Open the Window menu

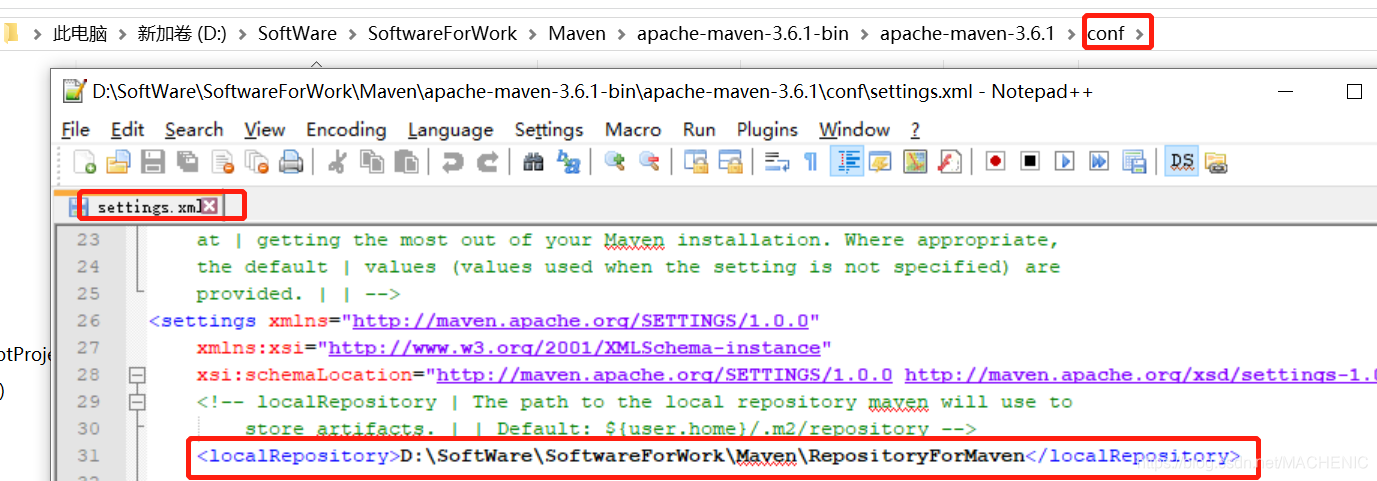point(854,130)
